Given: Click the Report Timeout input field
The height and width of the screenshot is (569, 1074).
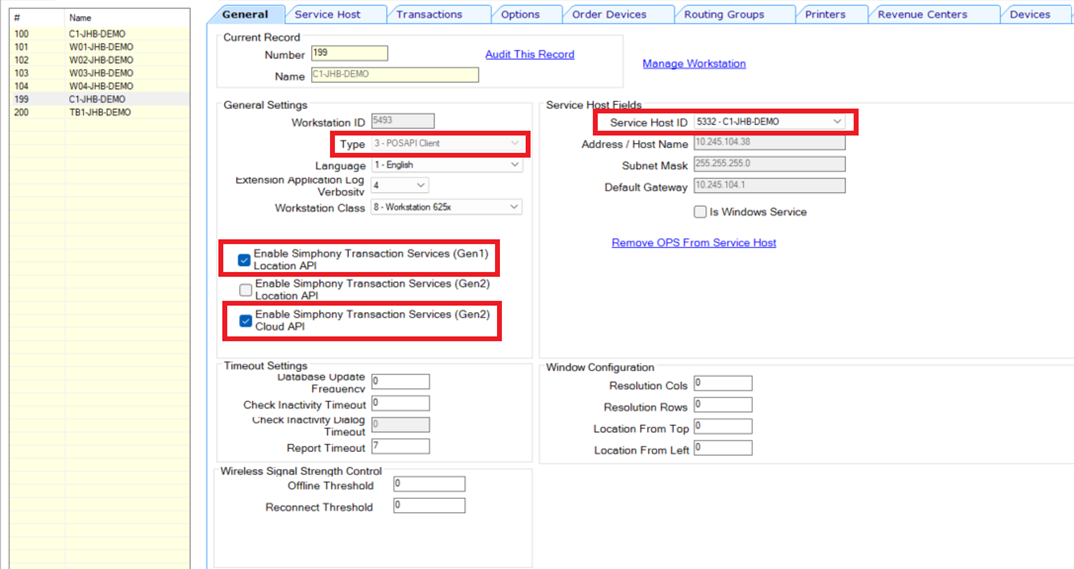Looking at the screenshot, I should (x=400, y=447).
